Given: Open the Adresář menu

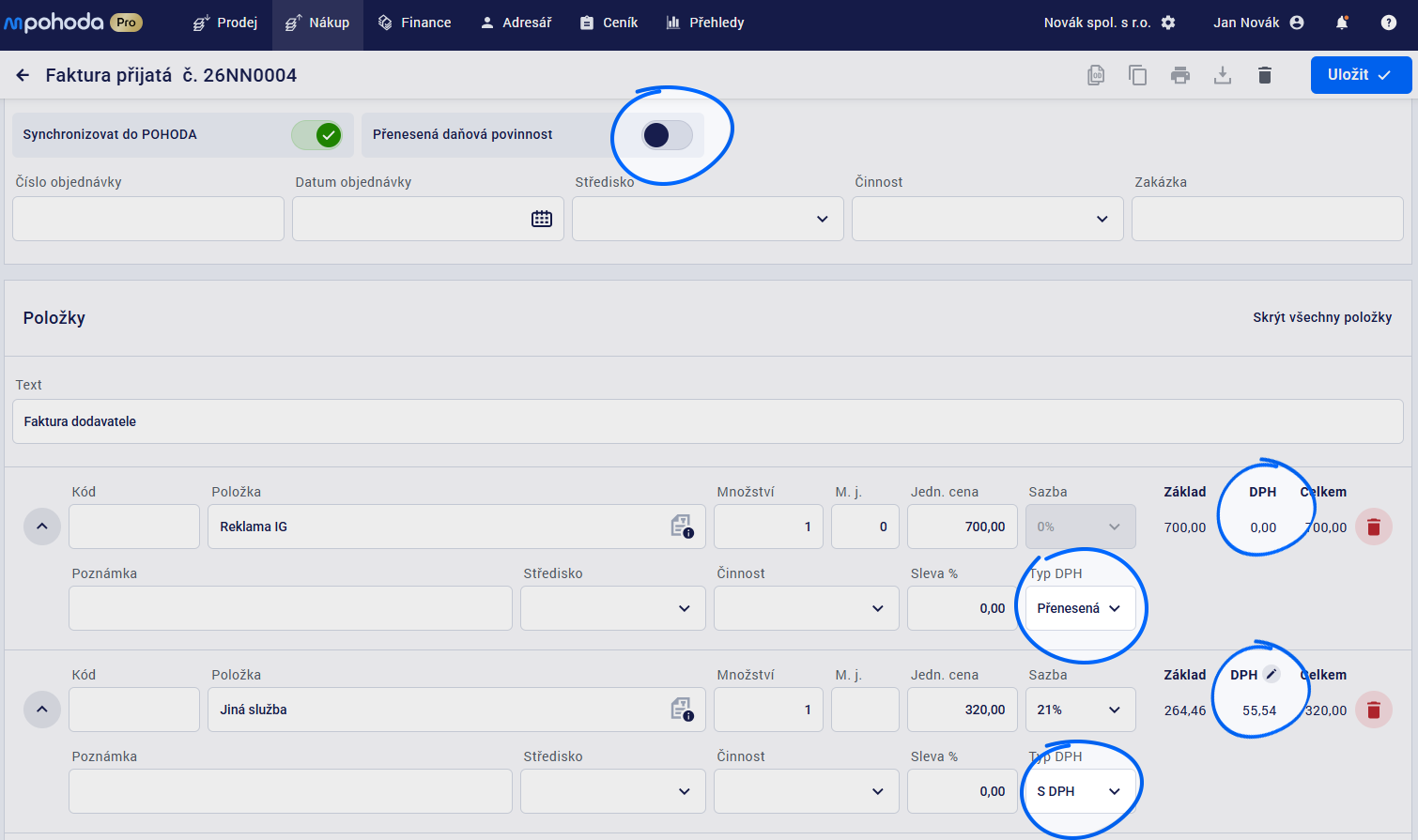Looking at the screenshot, I should click(x=516, y=23).
